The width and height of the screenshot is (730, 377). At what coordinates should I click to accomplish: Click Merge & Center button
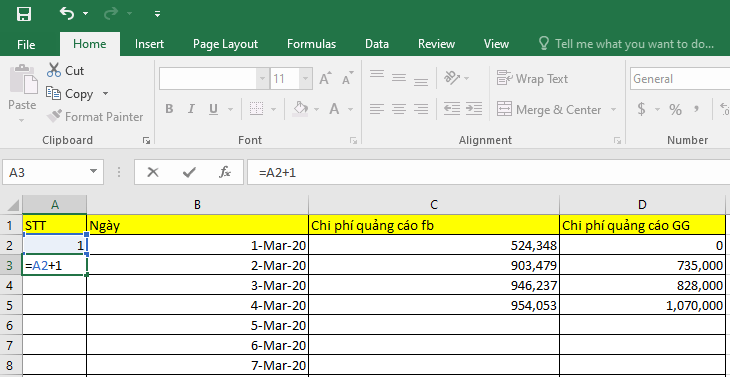click(x=549, y=110)
